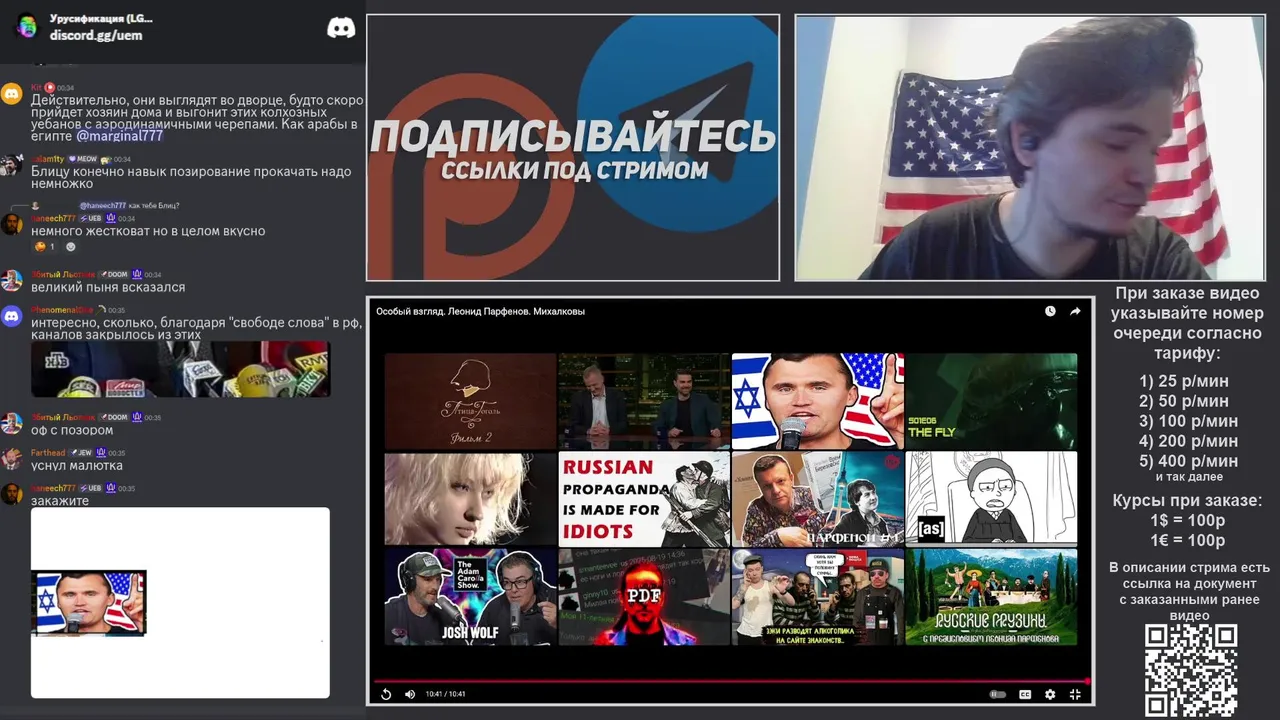Click the emoji reaction with count 1

(45, 246)
